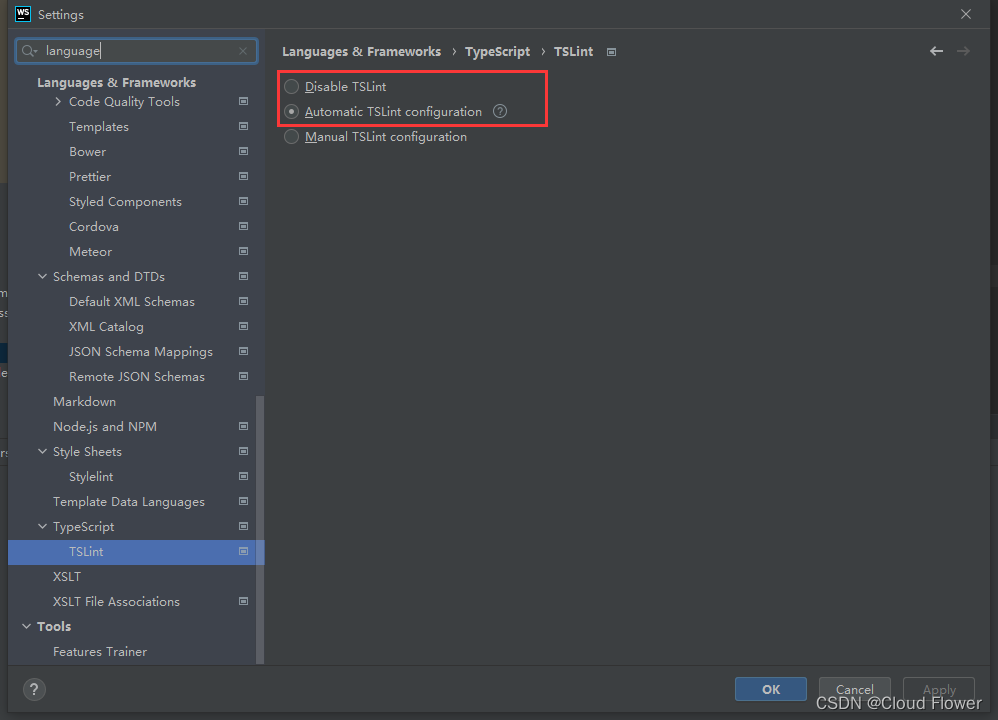998x720 pixels.
Task: Open the help icon at bottom left
Action: pos(34,689)
